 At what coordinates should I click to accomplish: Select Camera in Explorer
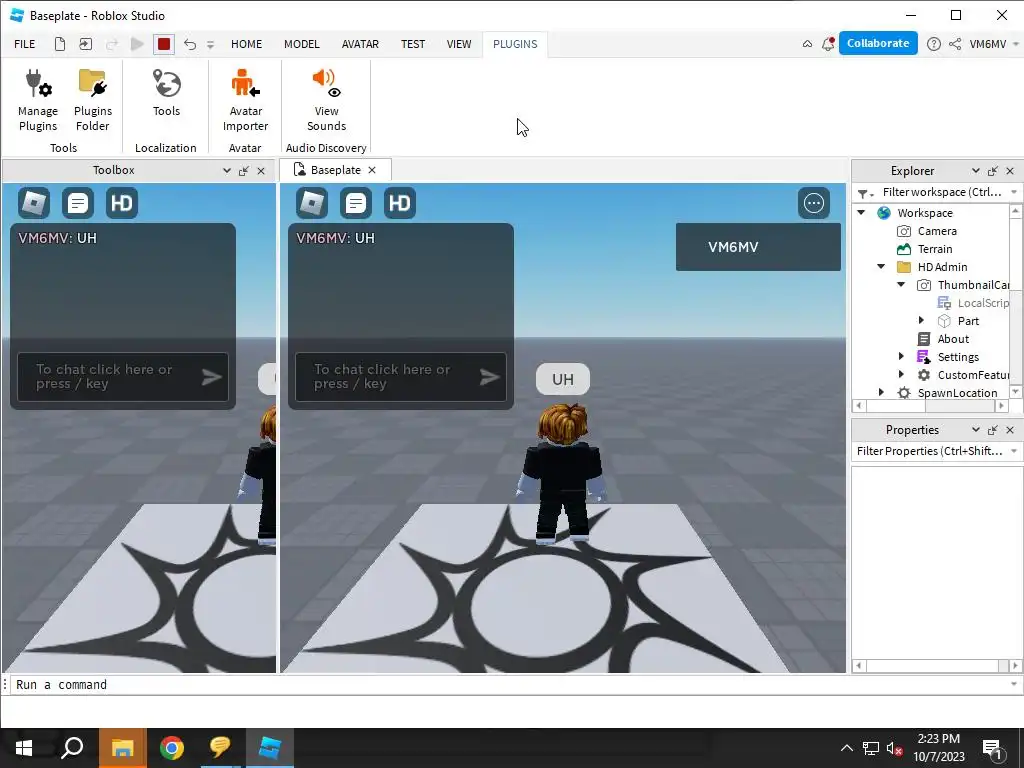[x=936, y=231]
